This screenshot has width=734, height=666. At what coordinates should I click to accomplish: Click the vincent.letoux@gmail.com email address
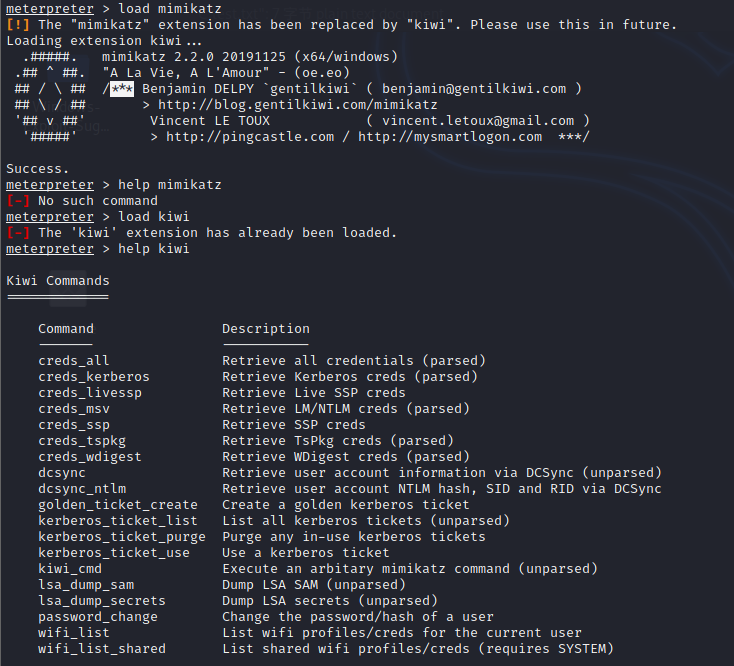[x=478, y=121]
